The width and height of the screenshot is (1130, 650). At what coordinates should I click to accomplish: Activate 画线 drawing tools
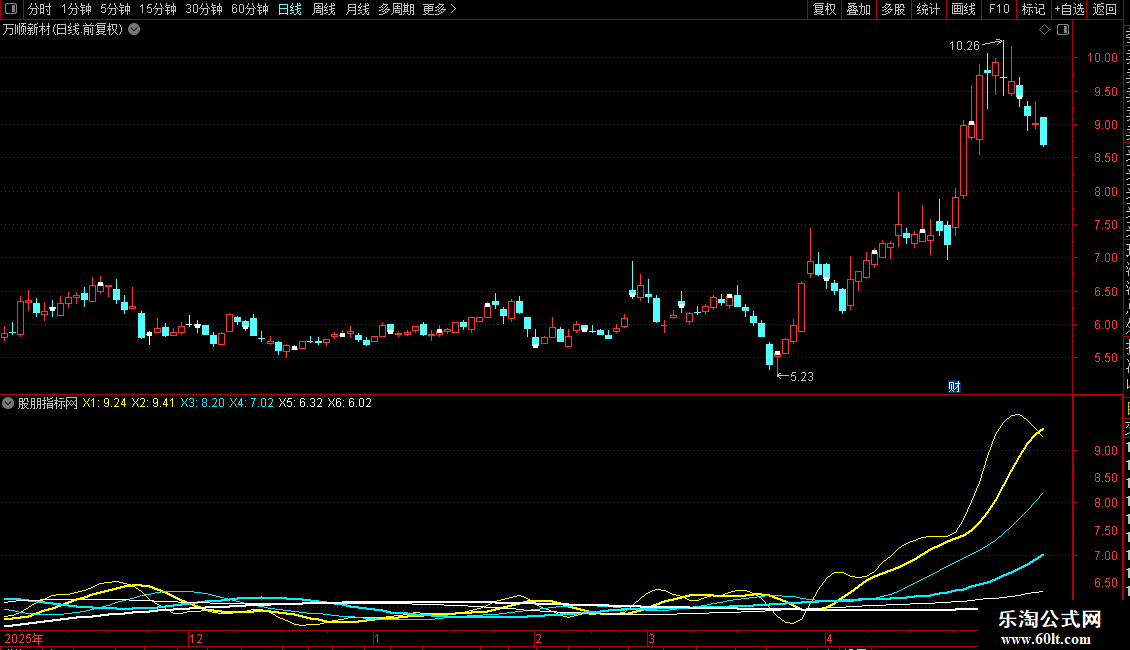coord(963,9)
